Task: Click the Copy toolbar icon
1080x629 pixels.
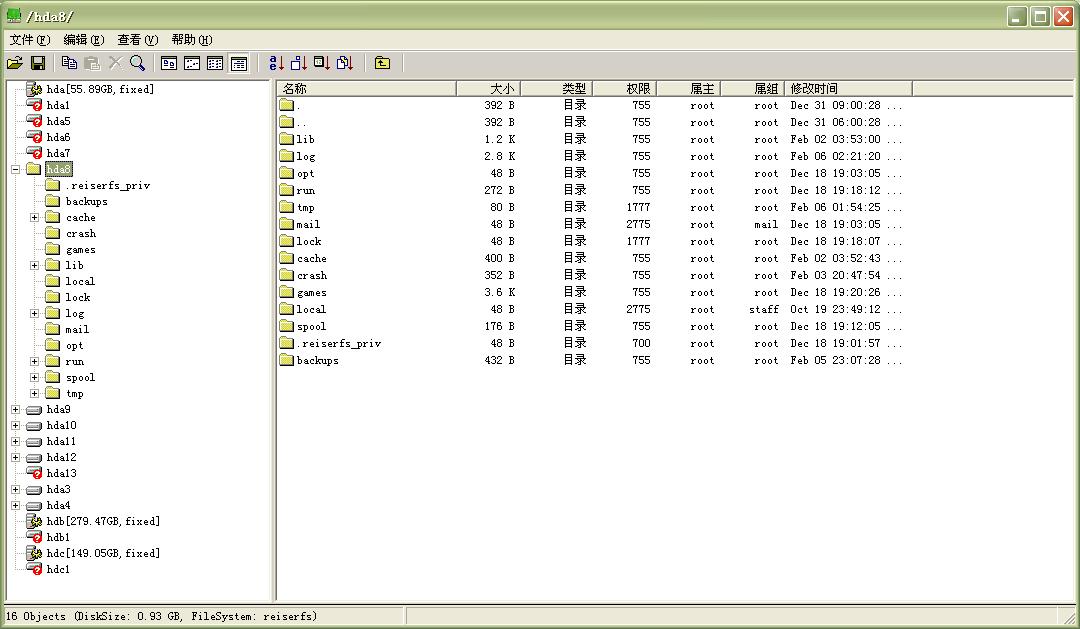Action: coord(69,63)
